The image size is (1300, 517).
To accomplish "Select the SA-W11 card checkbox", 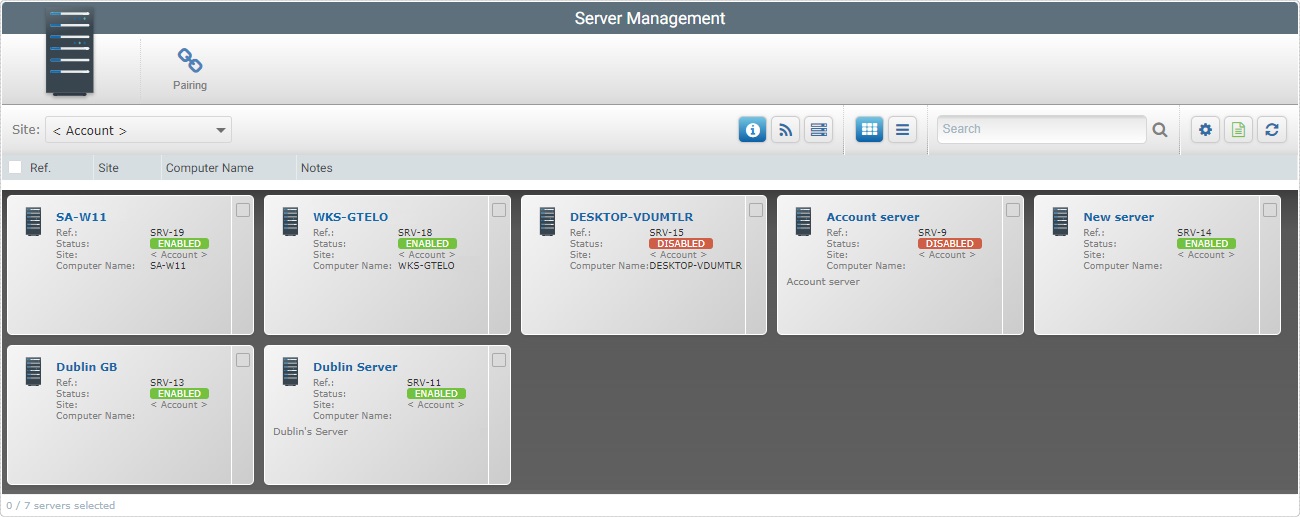I will pyautogui.click(x=243, y=210).
